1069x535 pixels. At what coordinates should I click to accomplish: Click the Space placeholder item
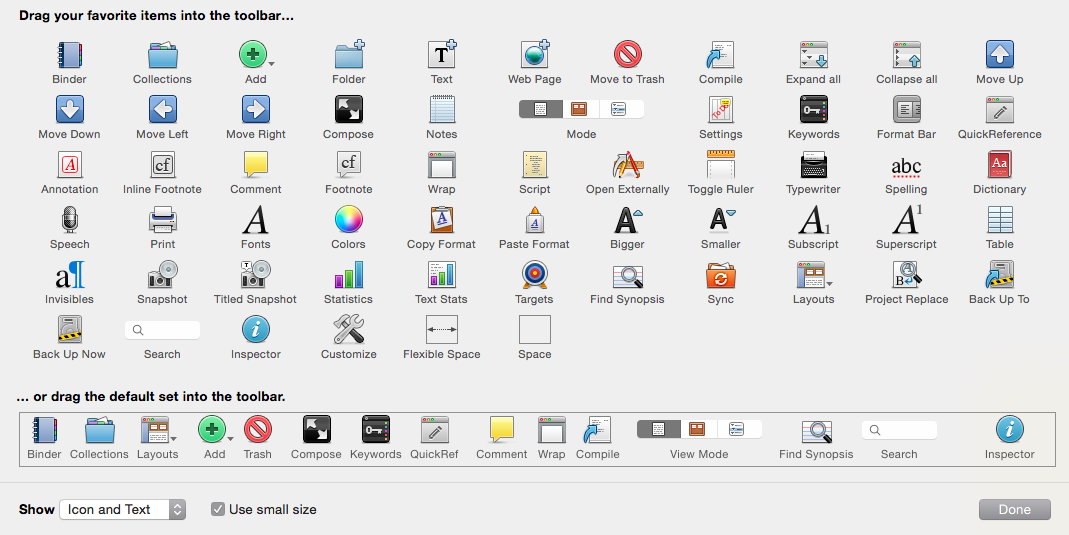coord(534,329)
